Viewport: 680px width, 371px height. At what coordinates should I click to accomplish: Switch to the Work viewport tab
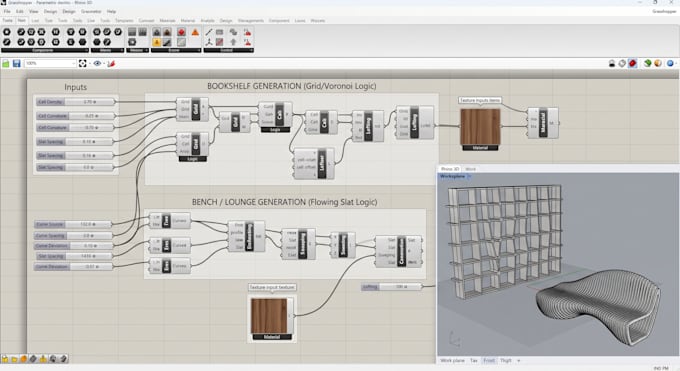click(471, 169)
